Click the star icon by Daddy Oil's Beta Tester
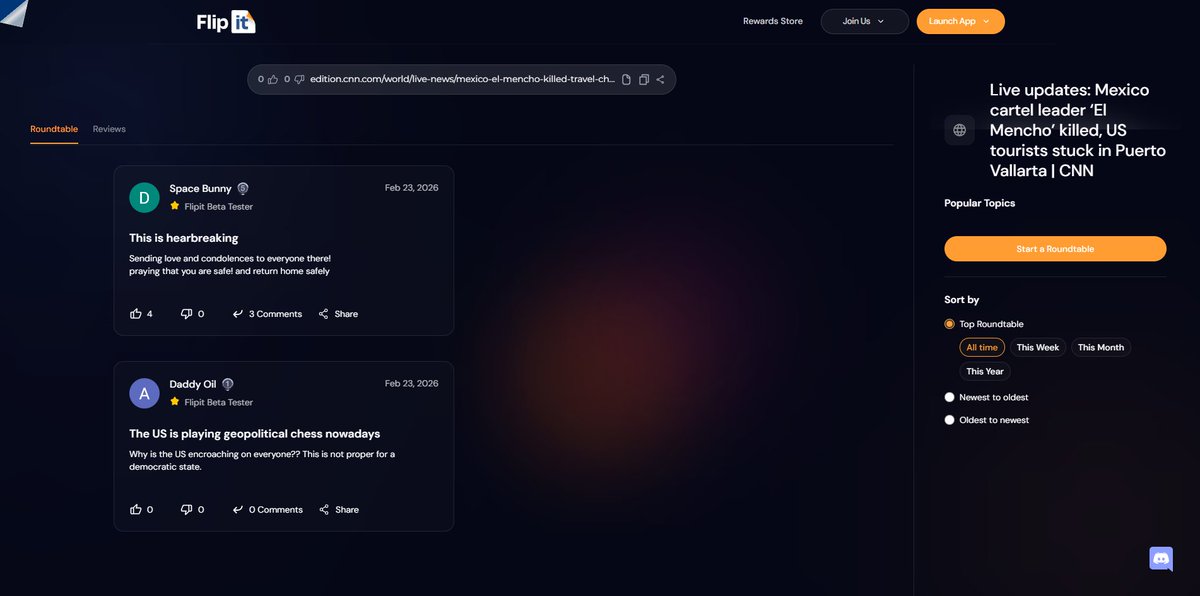Image resolution: width=1200 pixels, height=596 pixels. pyautogui.click(x=174, y=402)
